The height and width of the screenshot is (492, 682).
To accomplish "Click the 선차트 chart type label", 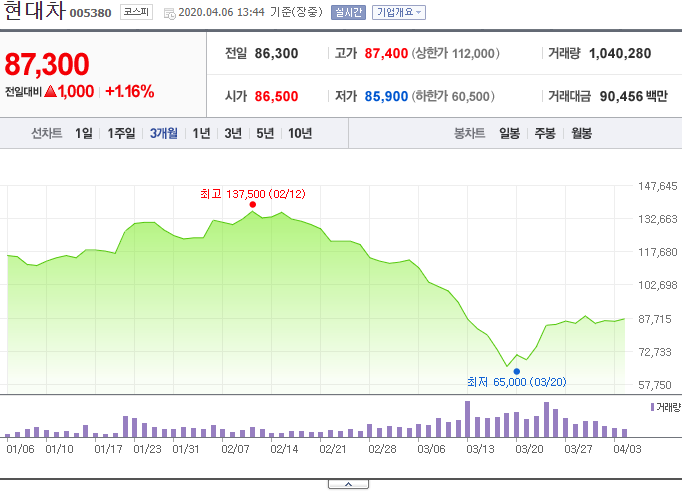I will (47, 133).
